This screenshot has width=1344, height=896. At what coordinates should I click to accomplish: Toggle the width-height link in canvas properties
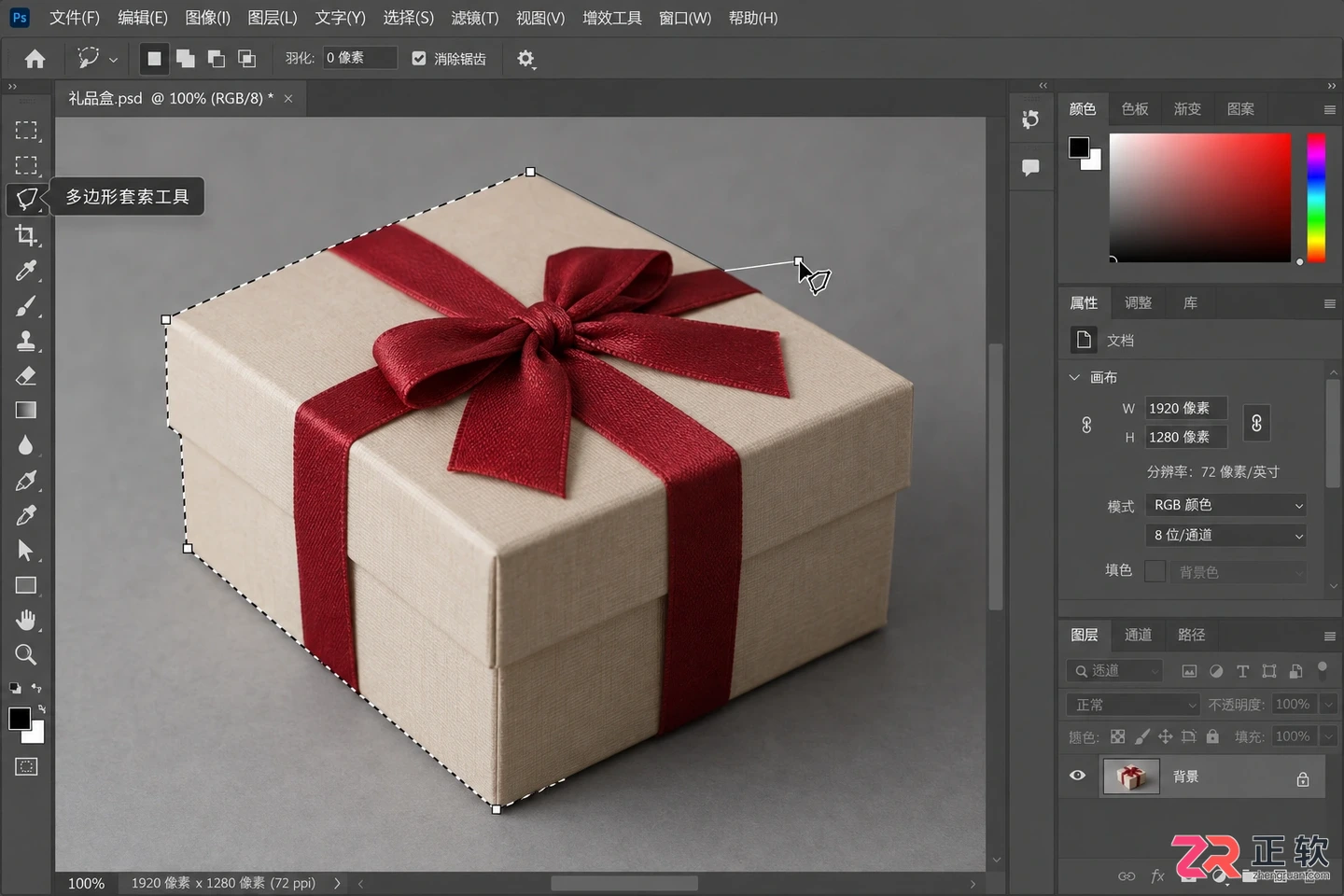[1257, 423]
